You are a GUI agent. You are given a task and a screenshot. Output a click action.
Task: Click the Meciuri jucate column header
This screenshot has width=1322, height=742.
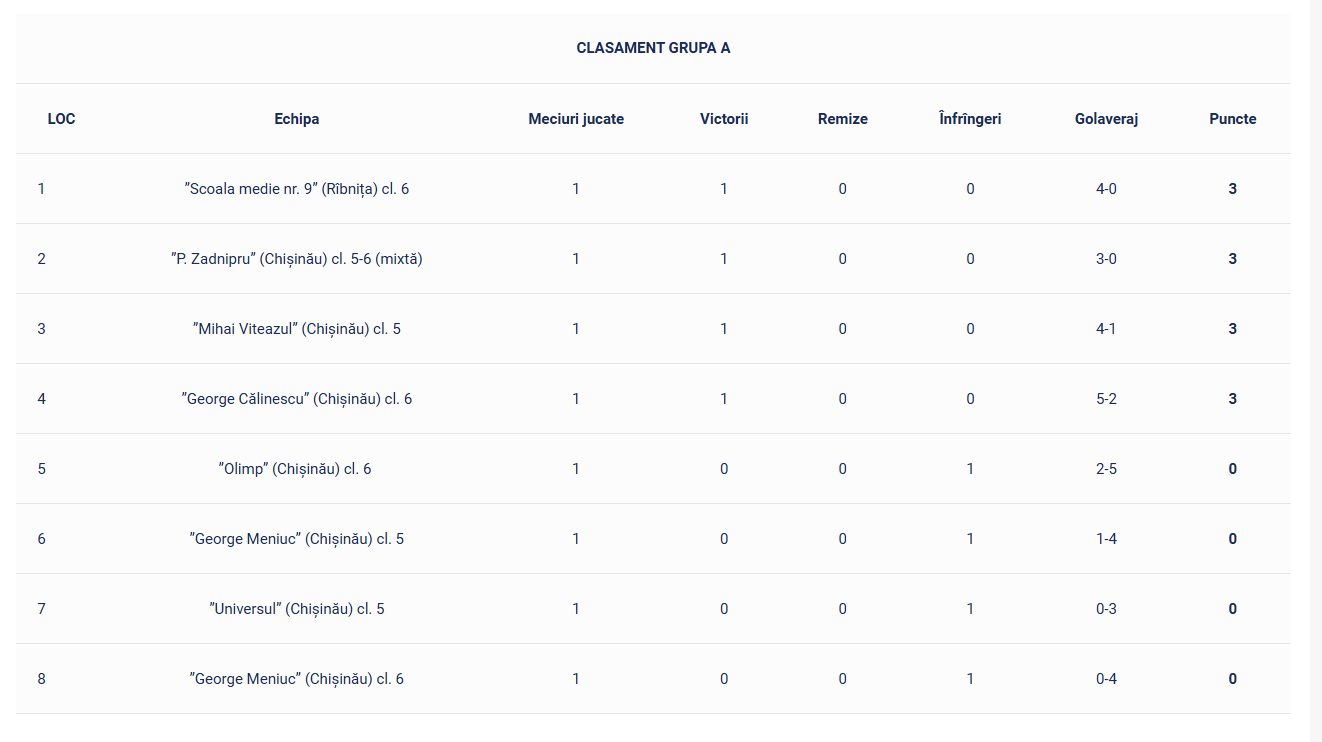(576, 119)
